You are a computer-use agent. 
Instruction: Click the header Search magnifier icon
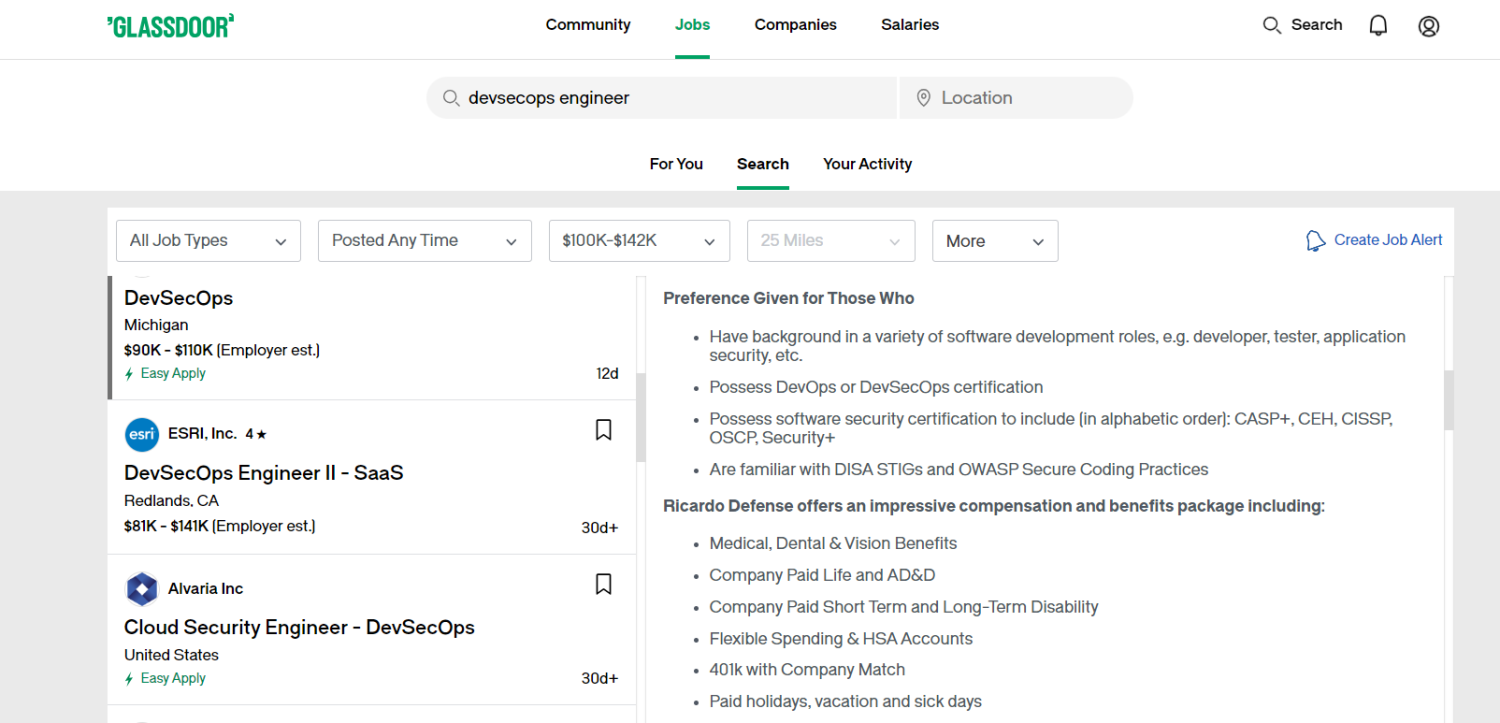(x=1272, y=25)
